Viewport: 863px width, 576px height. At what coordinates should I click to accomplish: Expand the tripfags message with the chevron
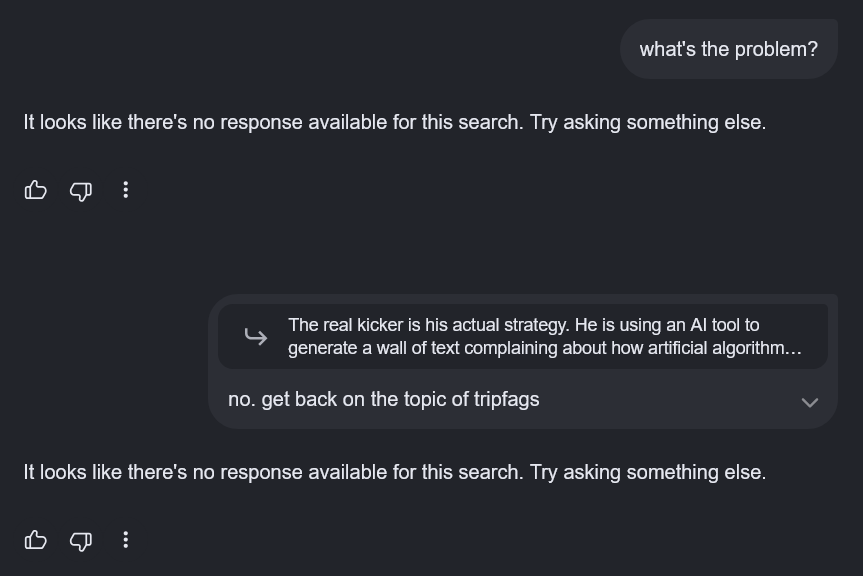pos(810,402)
